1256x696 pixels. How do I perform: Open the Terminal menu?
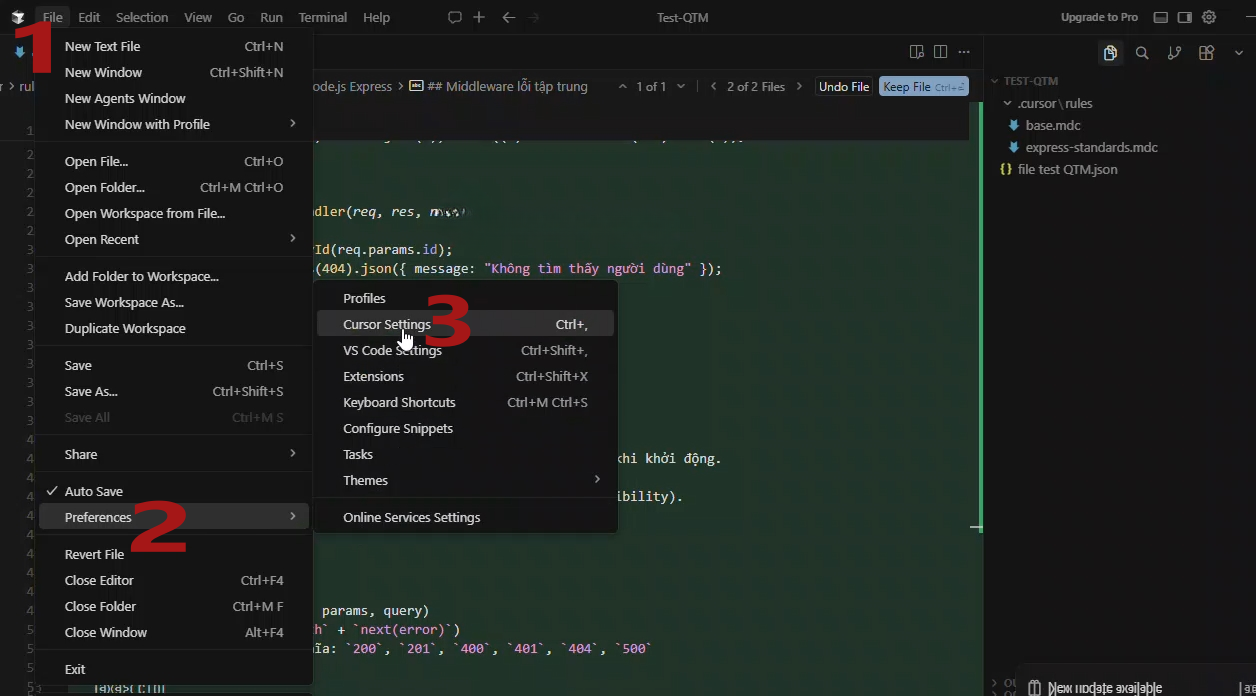pos(323,17)
